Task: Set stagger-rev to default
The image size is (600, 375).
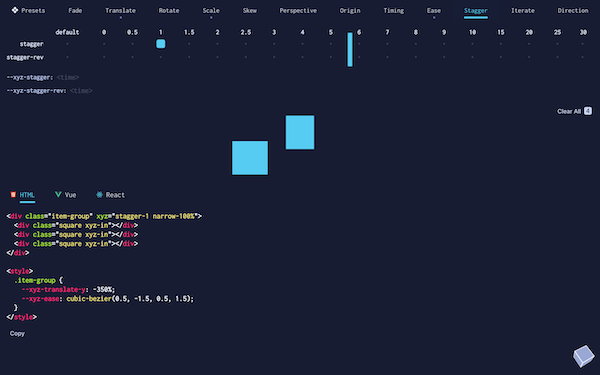Action: (x=67, y=57)
